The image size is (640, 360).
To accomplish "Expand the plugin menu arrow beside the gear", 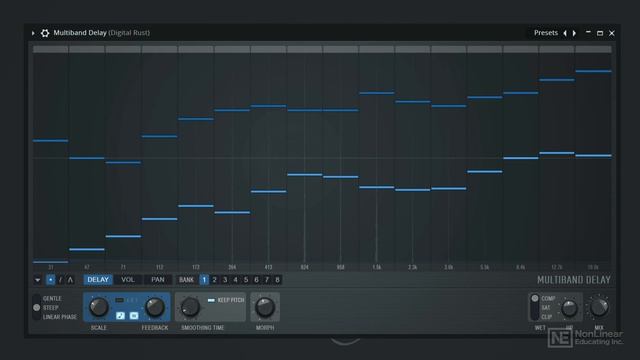I will point(33,33).
